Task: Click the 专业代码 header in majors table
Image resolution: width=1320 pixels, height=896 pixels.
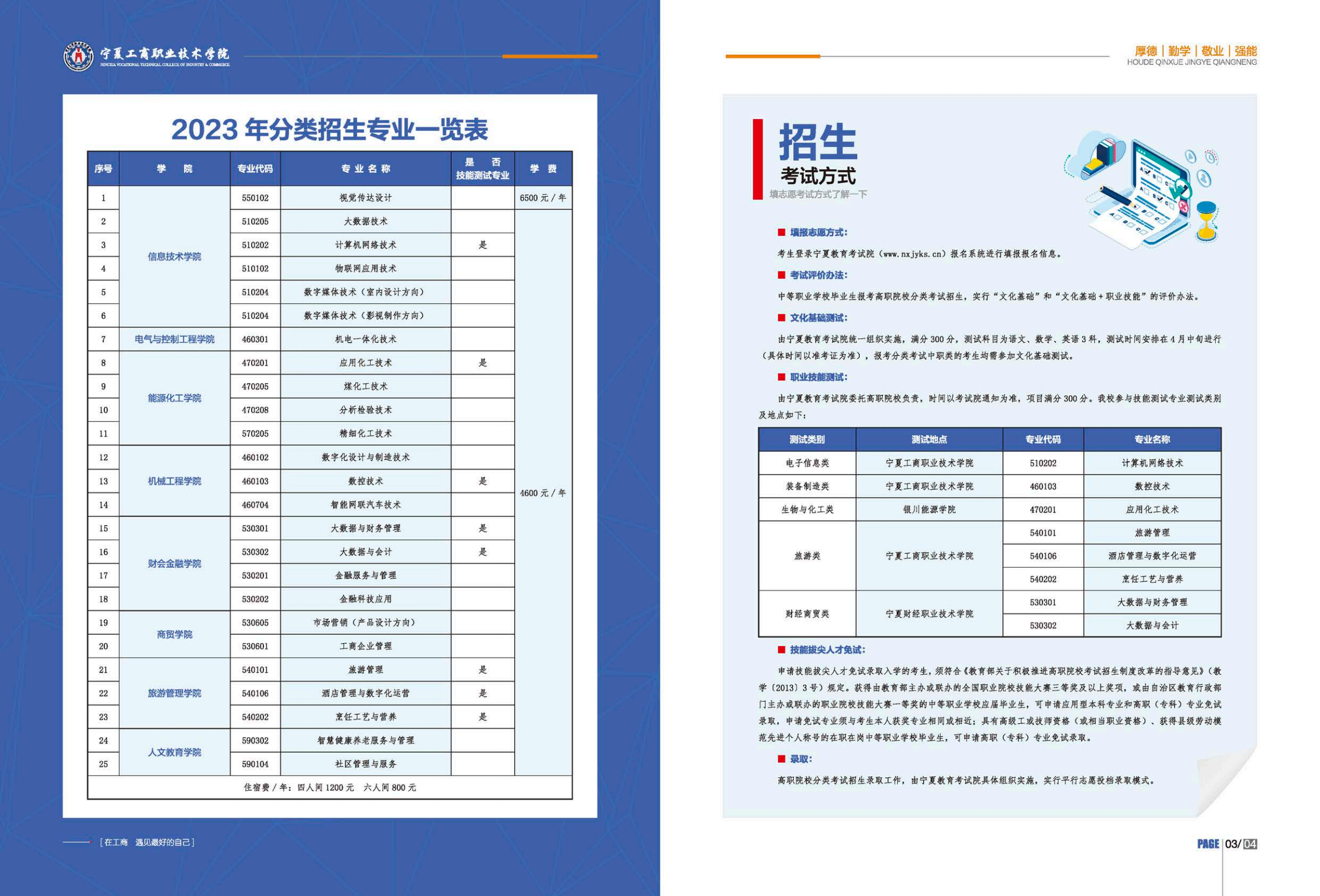Action: (255, 169)
